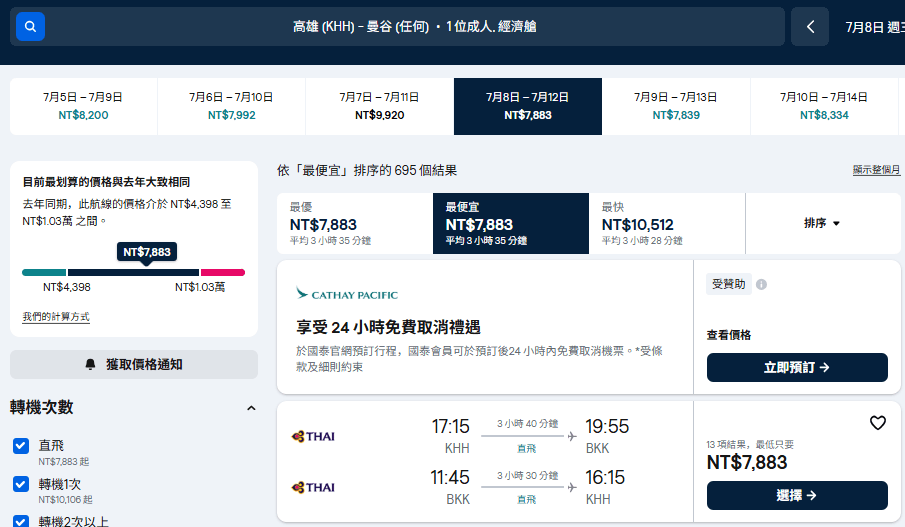Click the teal low-price segment of the price bar

click(x=44, y=272)
